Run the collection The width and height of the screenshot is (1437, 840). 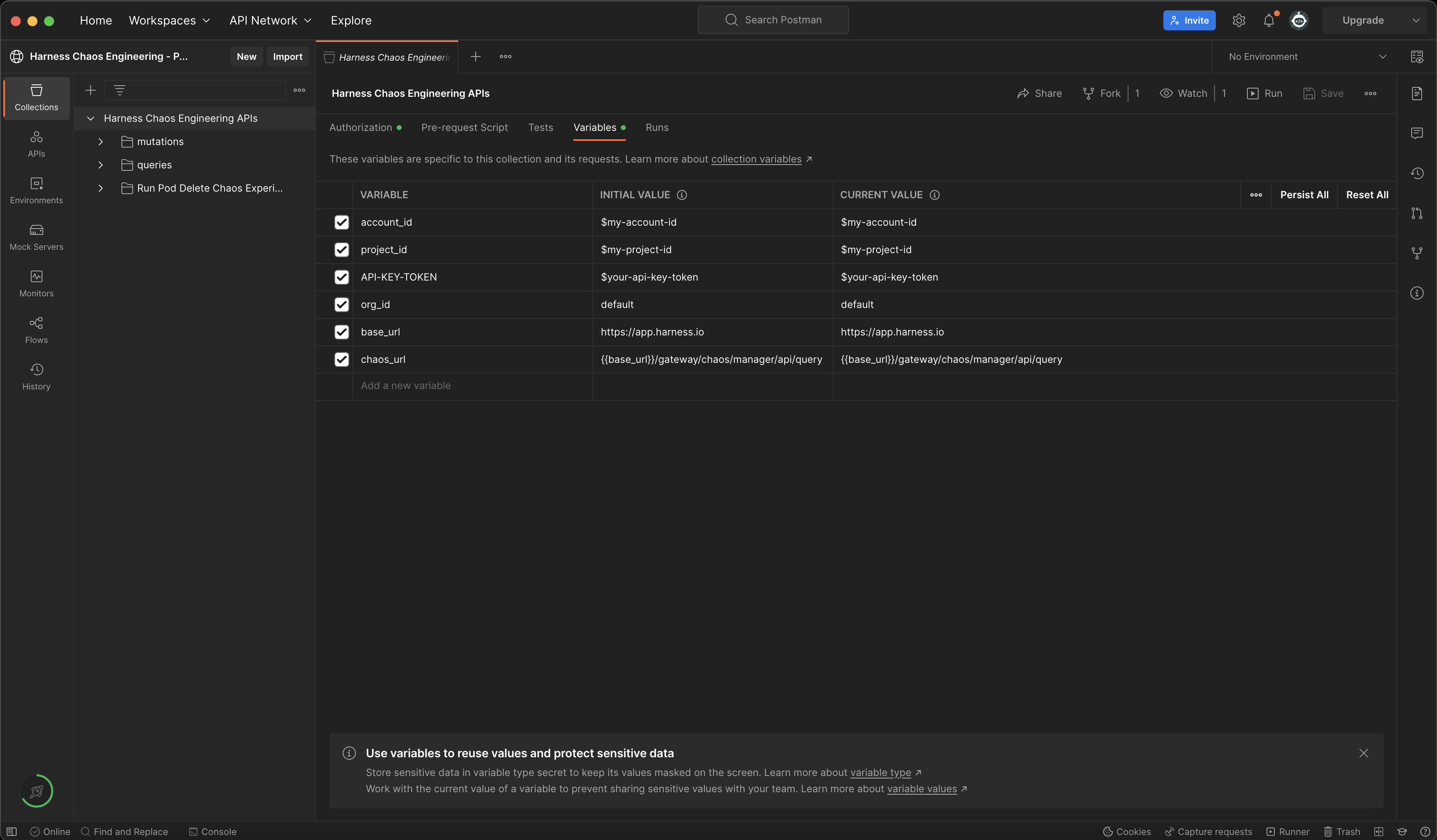pyautogui.click(x=1264, y=94)
